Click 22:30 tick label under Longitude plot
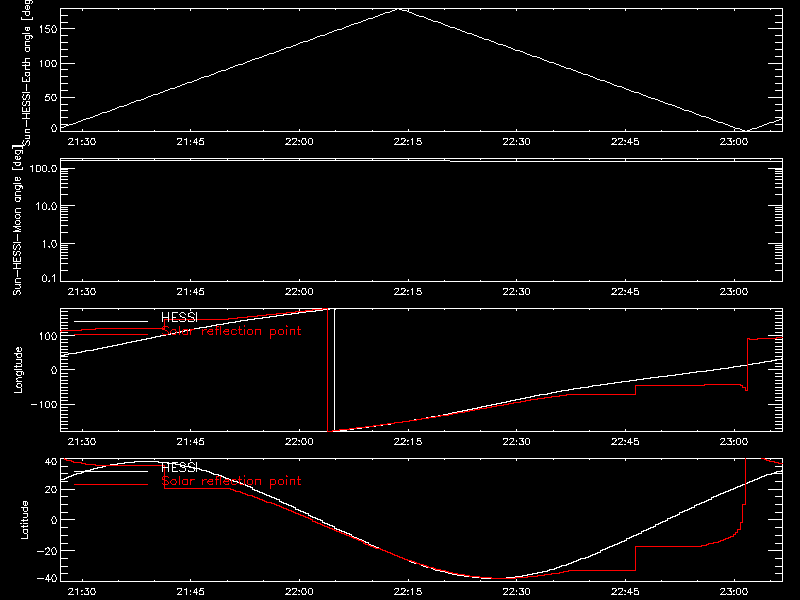The width and height of the screenshot is (800, 600). pos(516,441)
